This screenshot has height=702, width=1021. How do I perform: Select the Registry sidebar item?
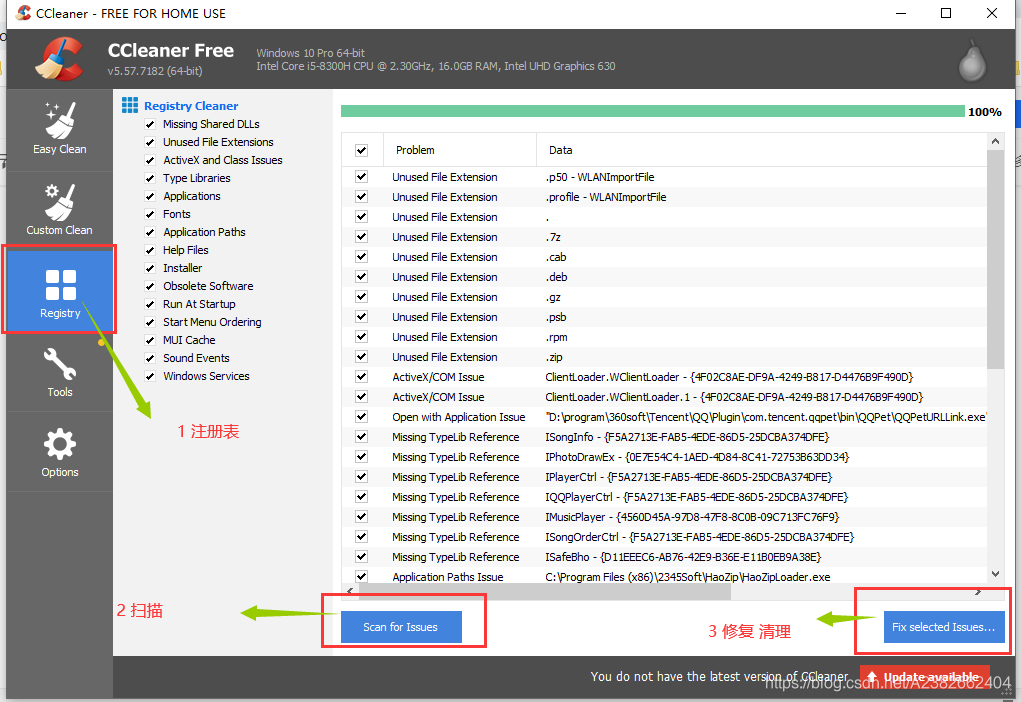[59, 290]
